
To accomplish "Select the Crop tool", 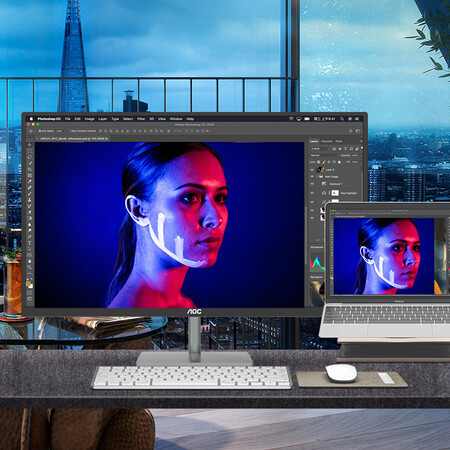I will click(30, 169).
